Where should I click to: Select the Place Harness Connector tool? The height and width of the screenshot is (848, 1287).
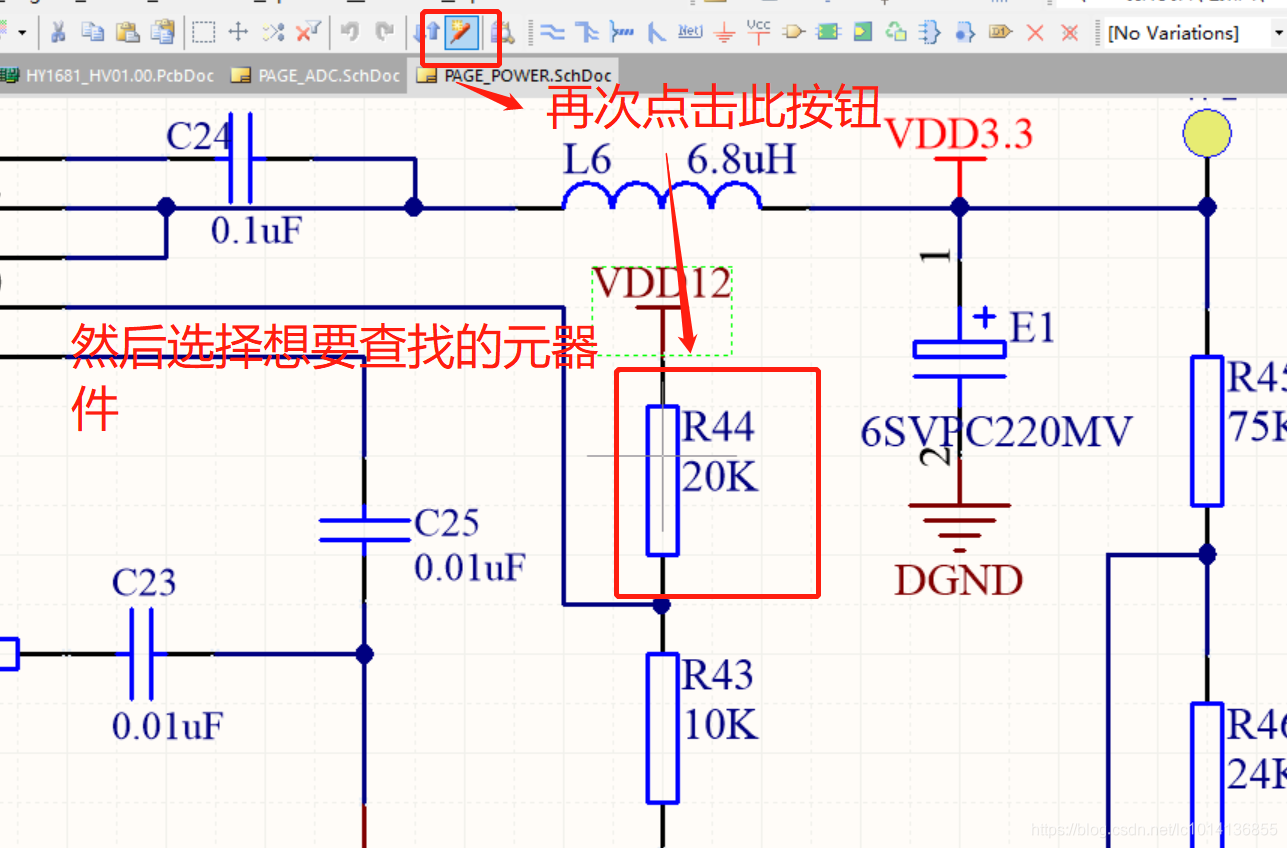[930, 32]
